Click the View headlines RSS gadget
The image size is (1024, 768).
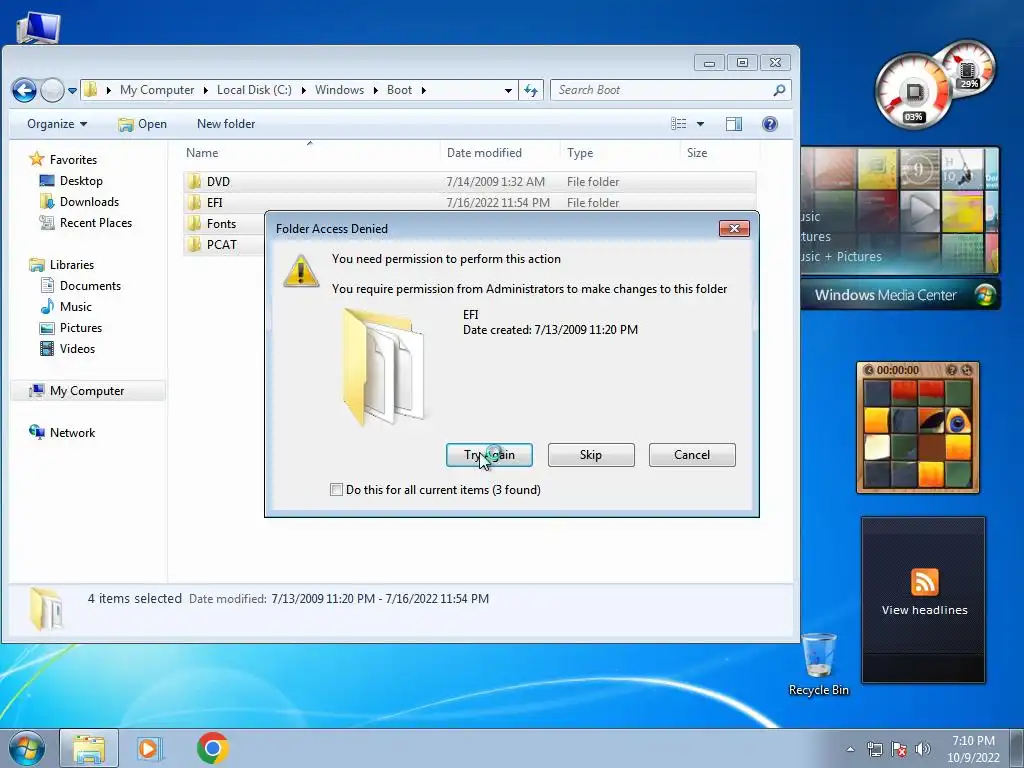923,600
